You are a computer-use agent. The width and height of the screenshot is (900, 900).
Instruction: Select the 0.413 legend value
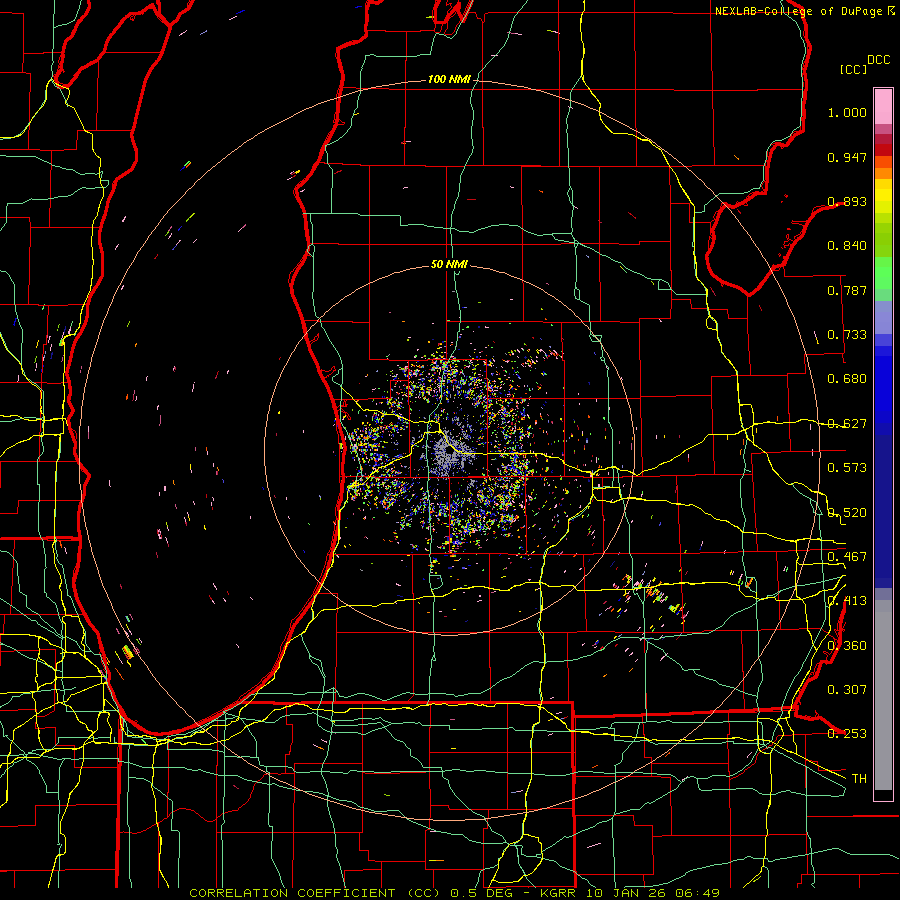click(x=847, y=601)
